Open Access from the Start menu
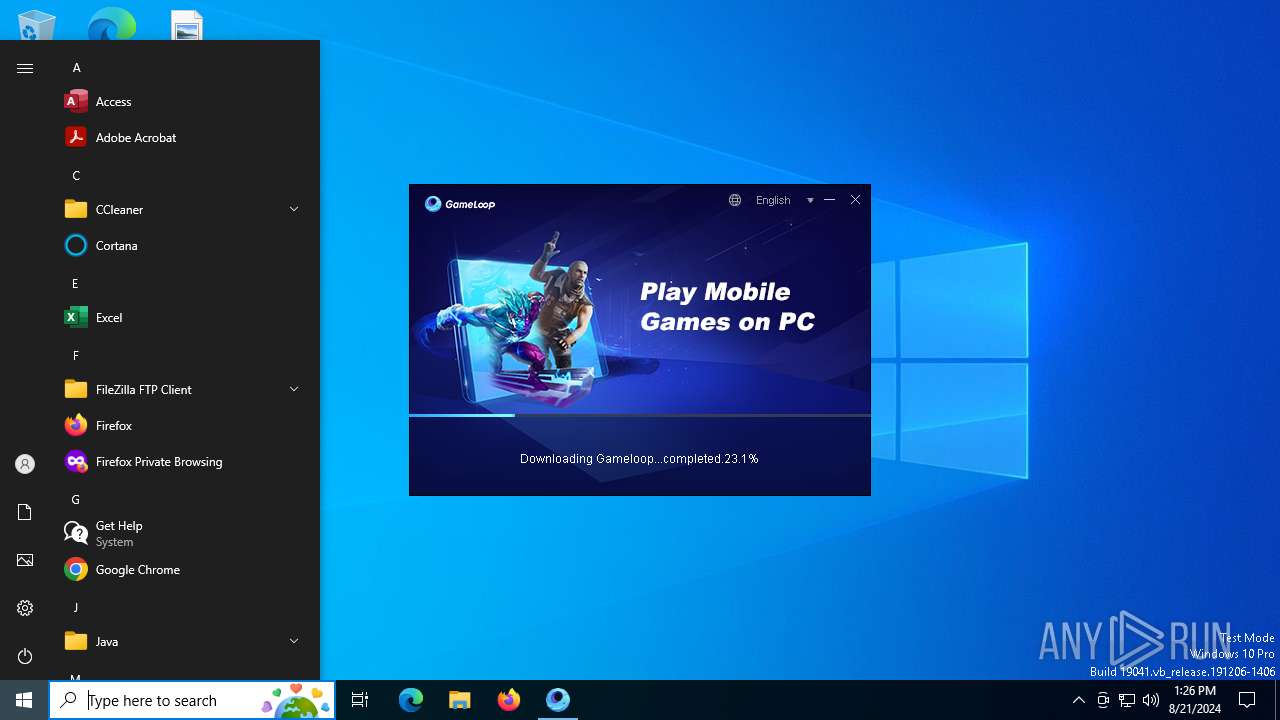1280x720 pixels. click(x=180, y=101)
